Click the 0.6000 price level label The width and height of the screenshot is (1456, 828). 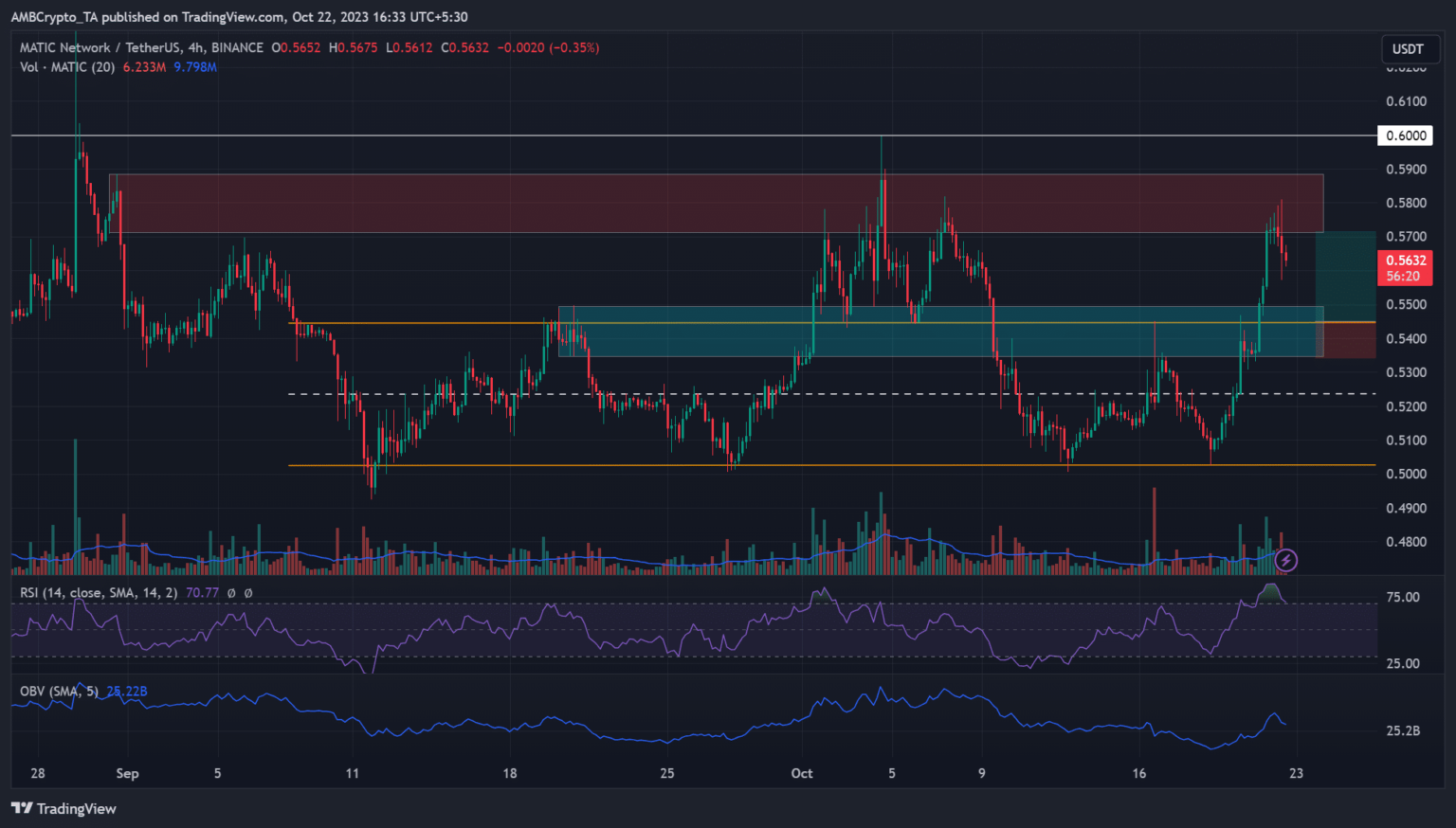coord(1405,135)
